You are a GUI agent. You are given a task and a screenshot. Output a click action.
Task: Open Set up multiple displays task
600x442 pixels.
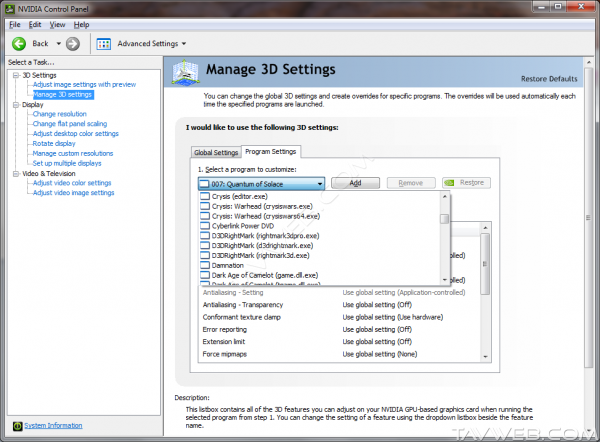67,163
